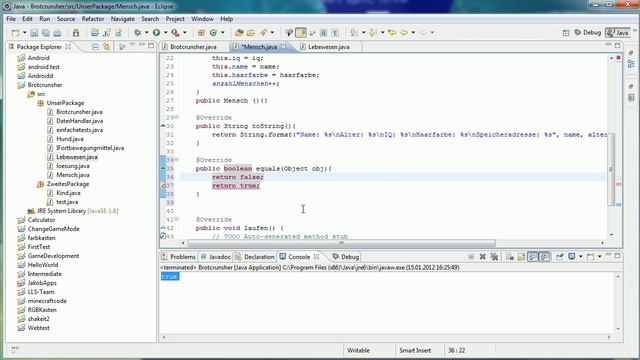This screenshot has width=640, height=360.
Task: Toggle Show Console on standard output
Action: point(533,257)
